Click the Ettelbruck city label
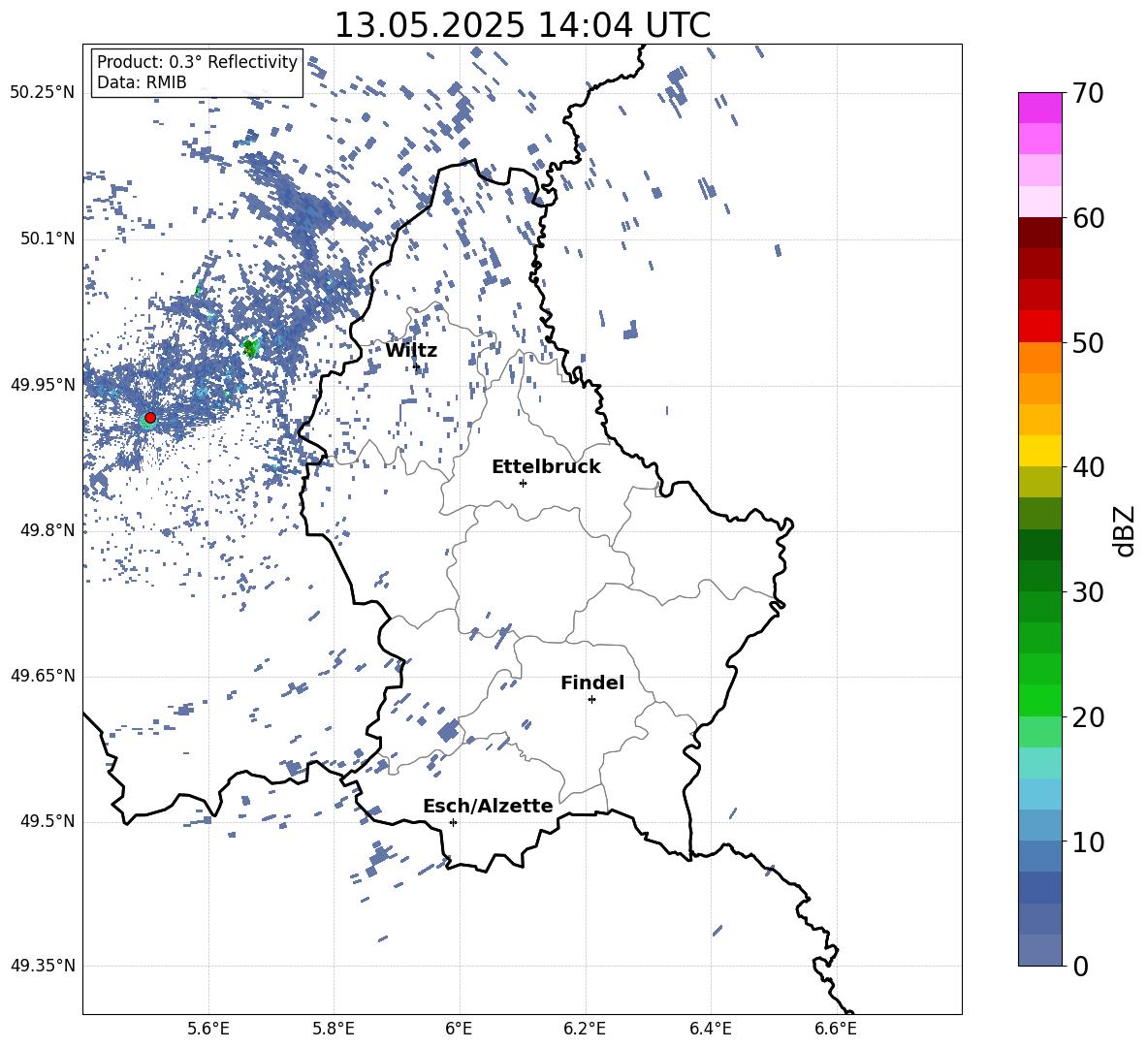The width and height of the screenshot is (1148, 1048). click(546, 467)
